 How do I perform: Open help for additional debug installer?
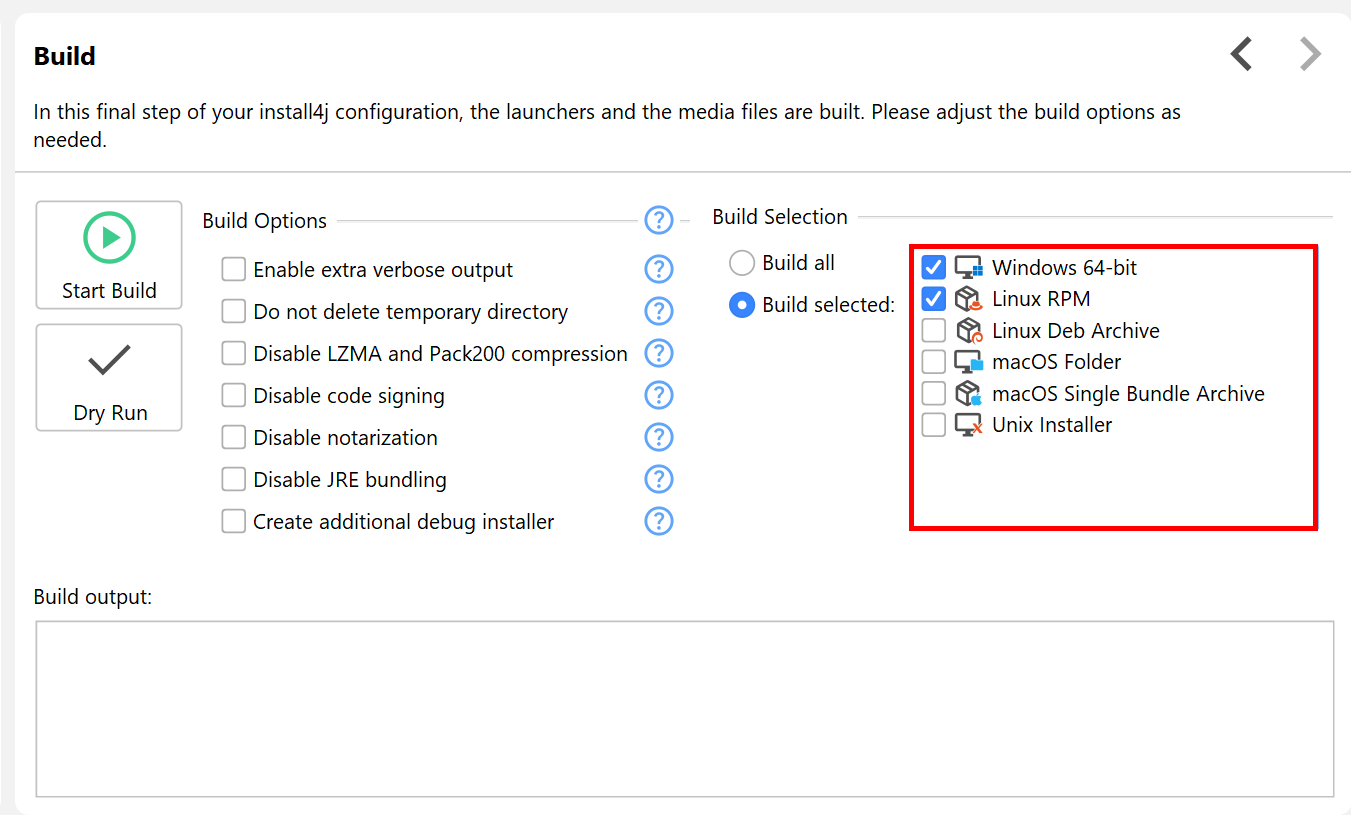point(658,522)
